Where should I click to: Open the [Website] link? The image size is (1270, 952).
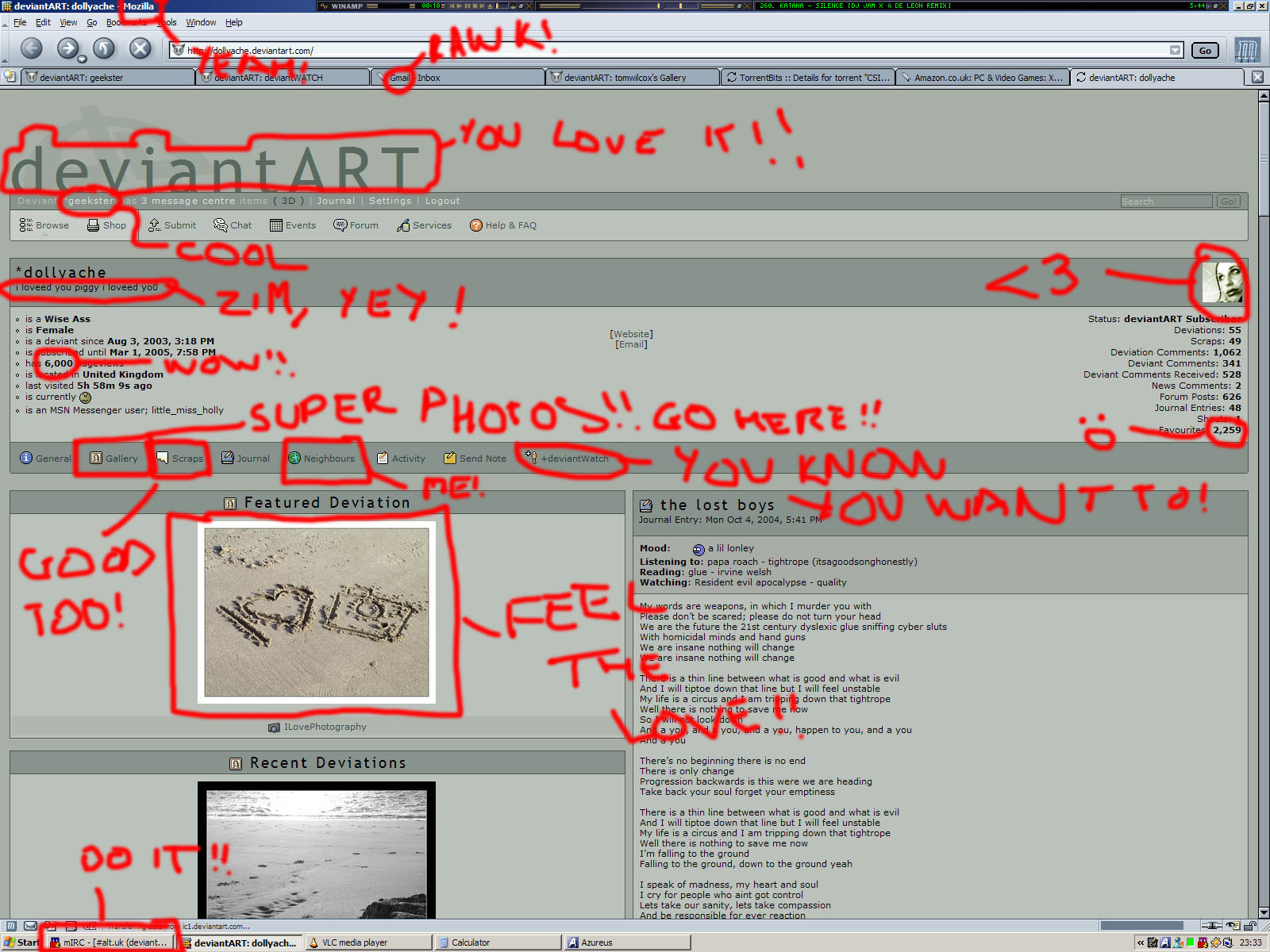[x=631, y=334]
